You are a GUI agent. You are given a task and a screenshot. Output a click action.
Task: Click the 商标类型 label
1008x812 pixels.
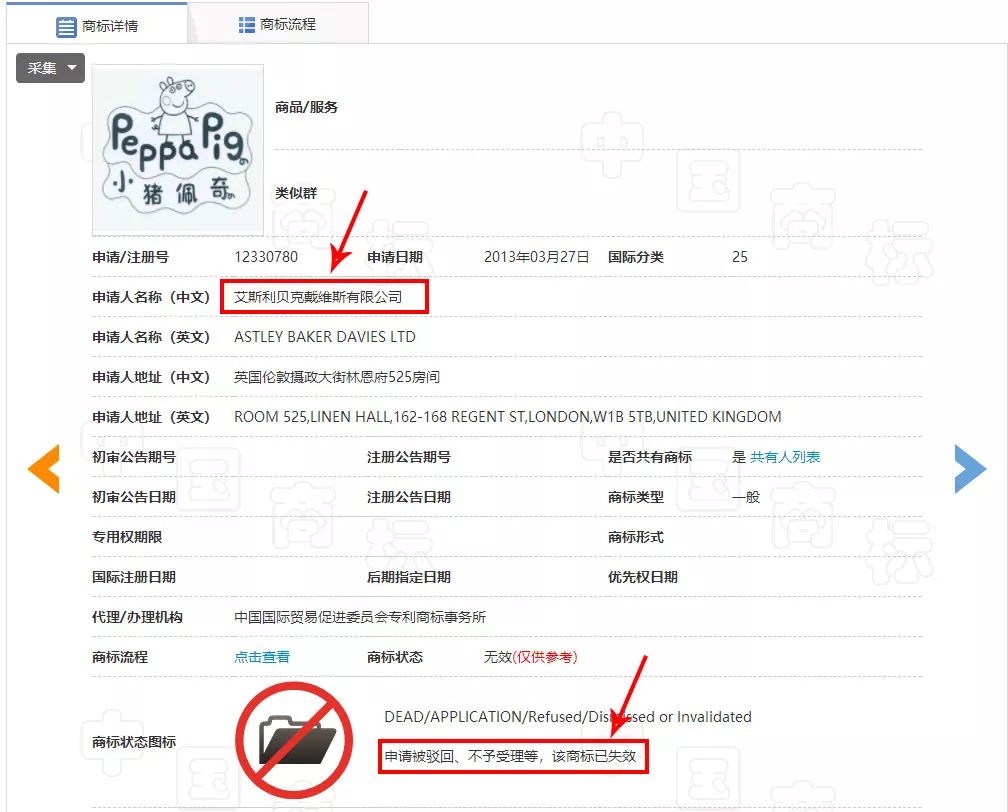click(636, 497)
